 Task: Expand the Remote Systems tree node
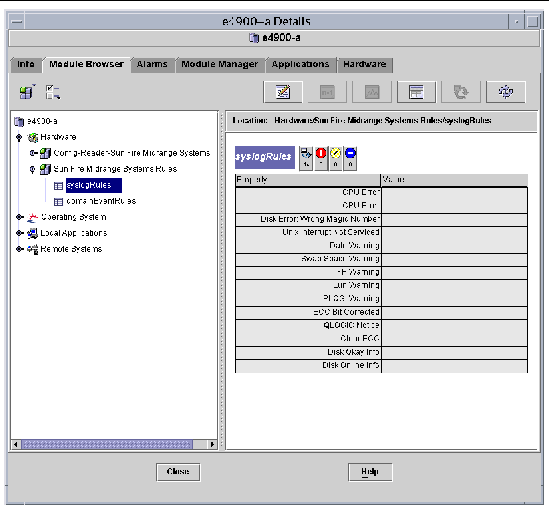click(20, 249)
